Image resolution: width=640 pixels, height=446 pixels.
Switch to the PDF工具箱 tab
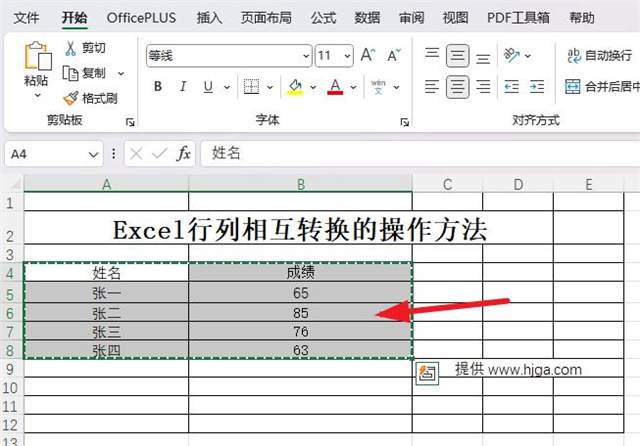pos(518,18)
